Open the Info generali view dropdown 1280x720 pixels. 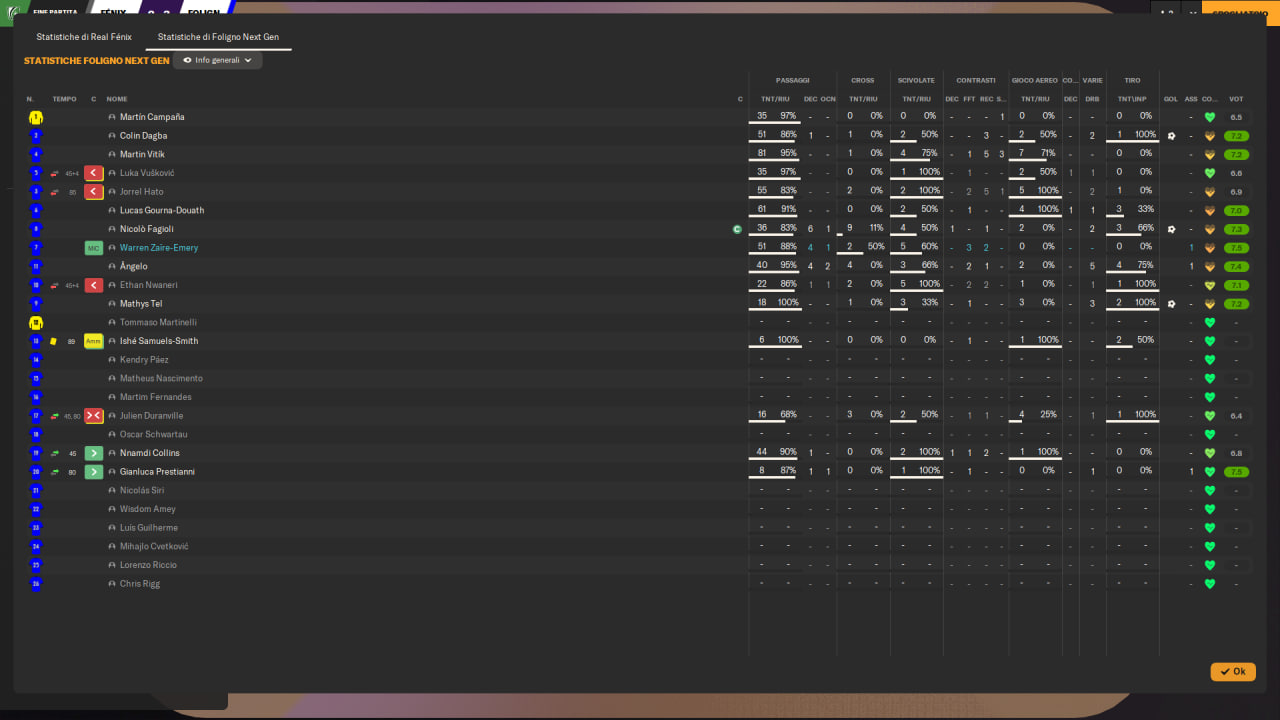(x=217, y=60)
